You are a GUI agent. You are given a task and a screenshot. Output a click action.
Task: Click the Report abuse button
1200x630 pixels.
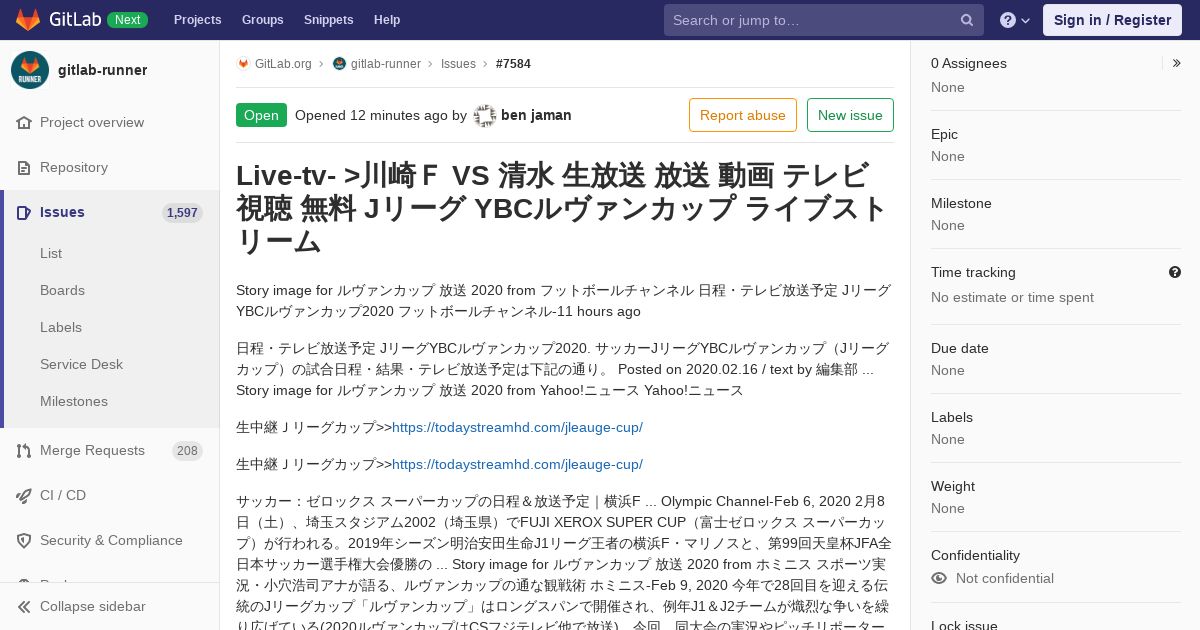click(x=743, y=115)
